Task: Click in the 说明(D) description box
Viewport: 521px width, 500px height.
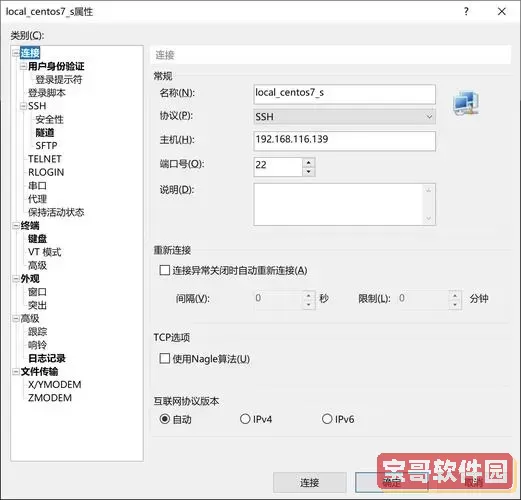Action: pyautogui.click(x=344, y=204)
